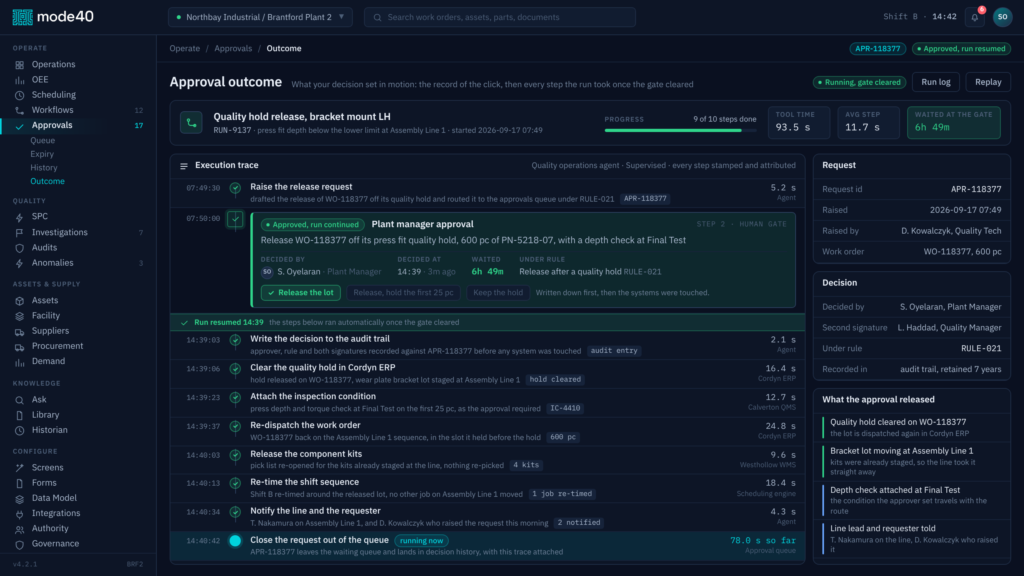Click the Demand chart icon
1024x576 pixels.
tap(20, 361)
